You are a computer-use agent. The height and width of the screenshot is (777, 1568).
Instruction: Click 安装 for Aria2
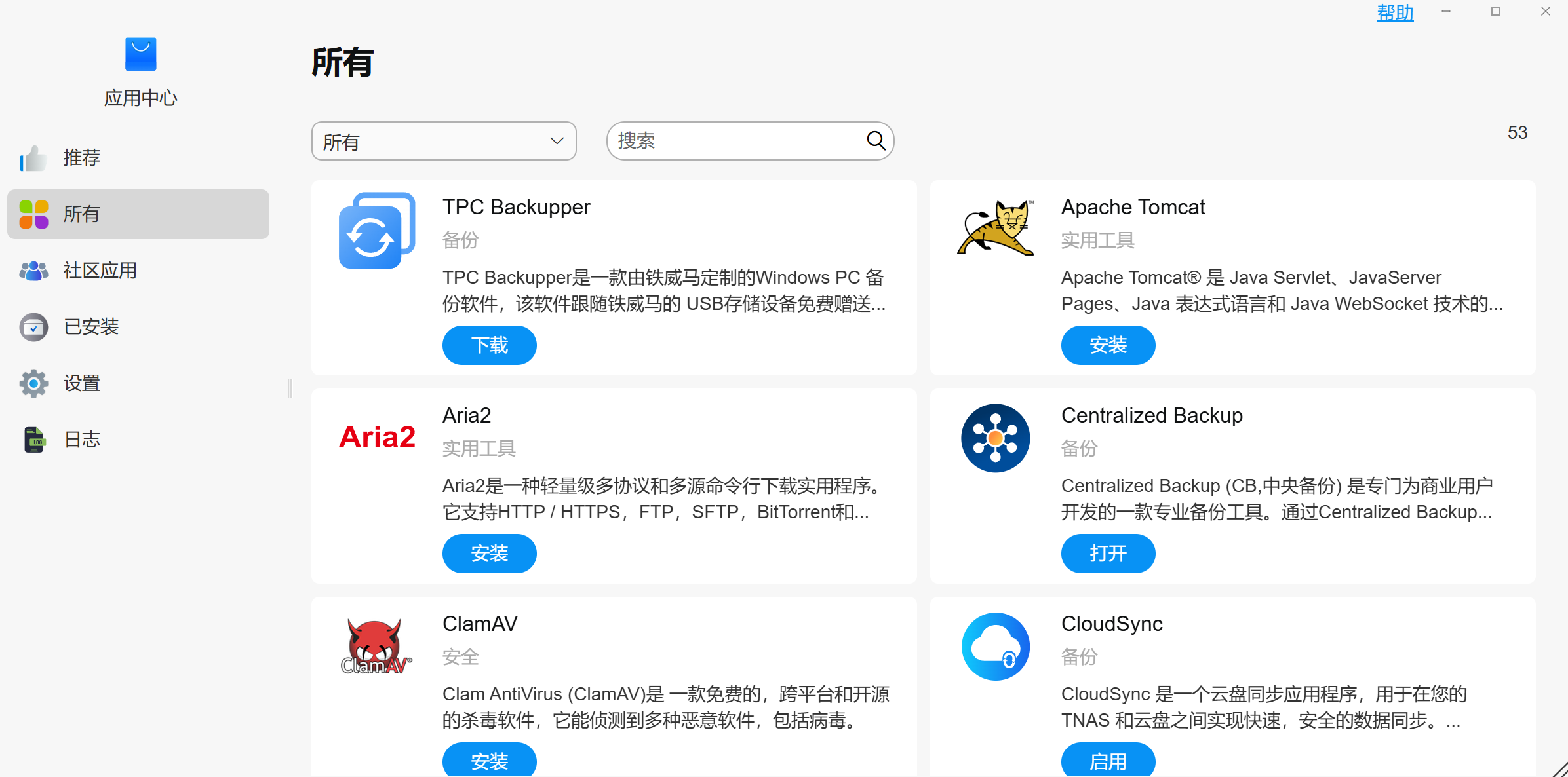[x=490, y=554]
